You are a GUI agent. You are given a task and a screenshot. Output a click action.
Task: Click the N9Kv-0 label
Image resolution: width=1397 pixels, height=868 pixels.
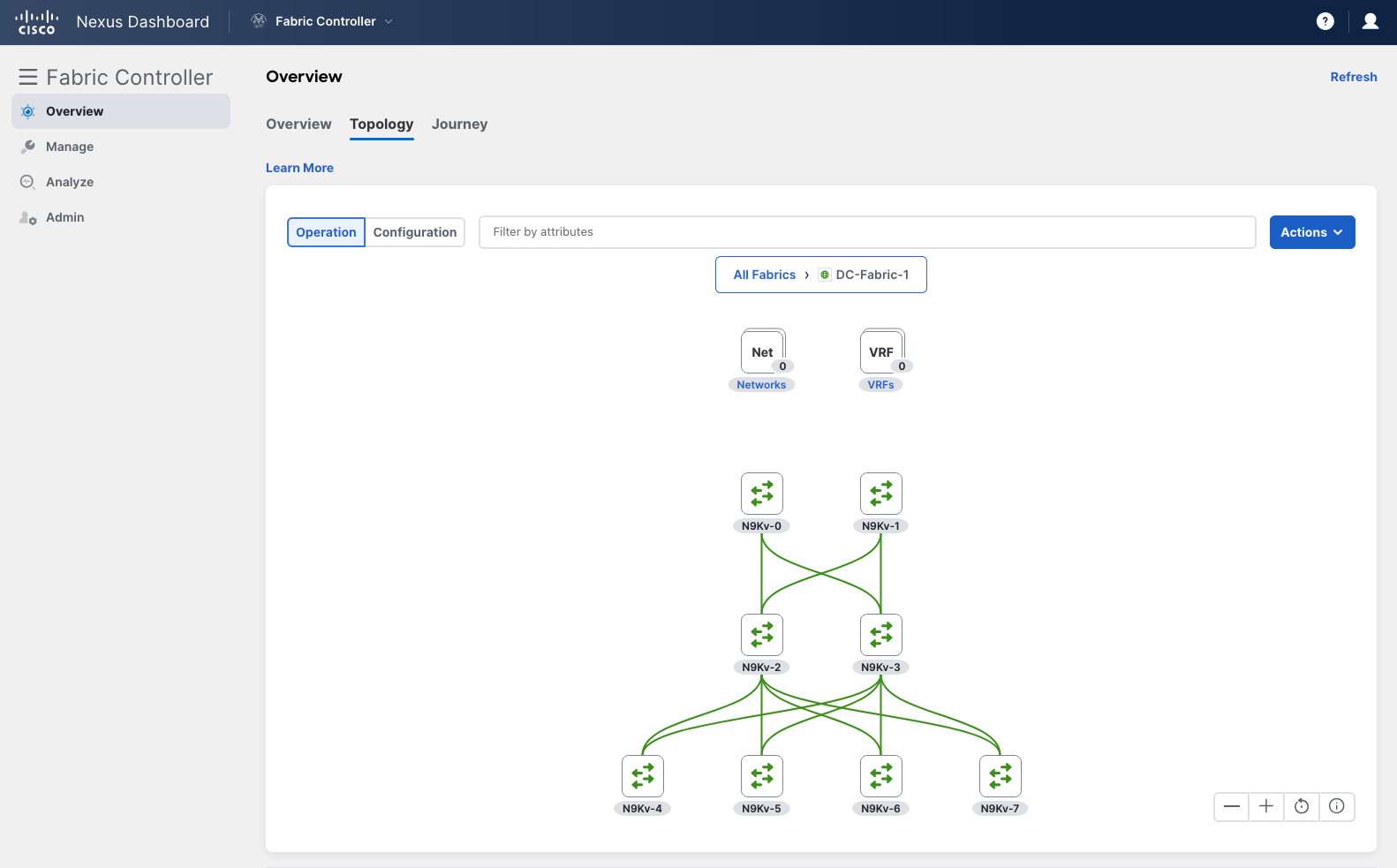click(761, 526)
